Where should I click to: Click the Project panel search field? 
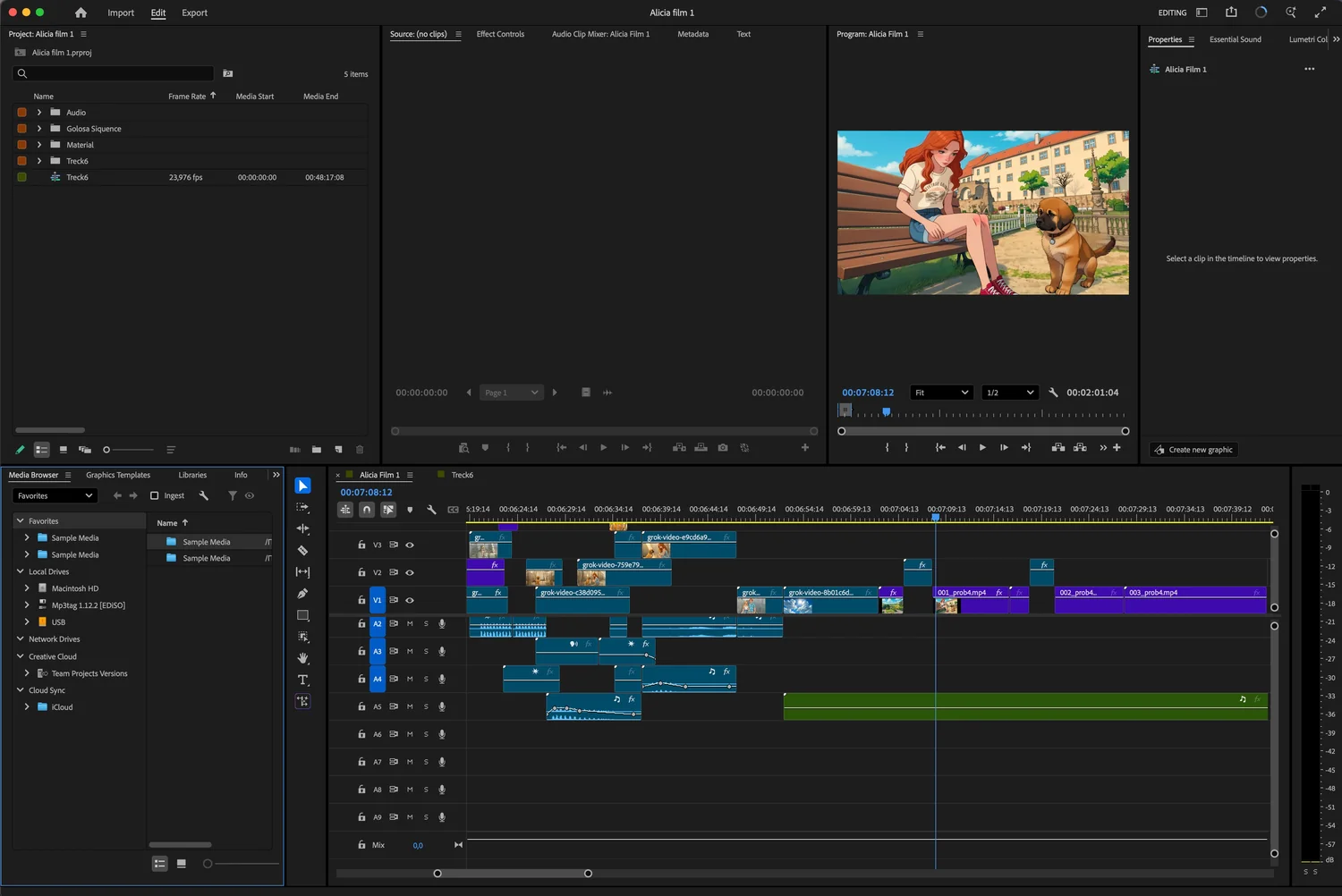pyautogui.click(x=114, y=73)
